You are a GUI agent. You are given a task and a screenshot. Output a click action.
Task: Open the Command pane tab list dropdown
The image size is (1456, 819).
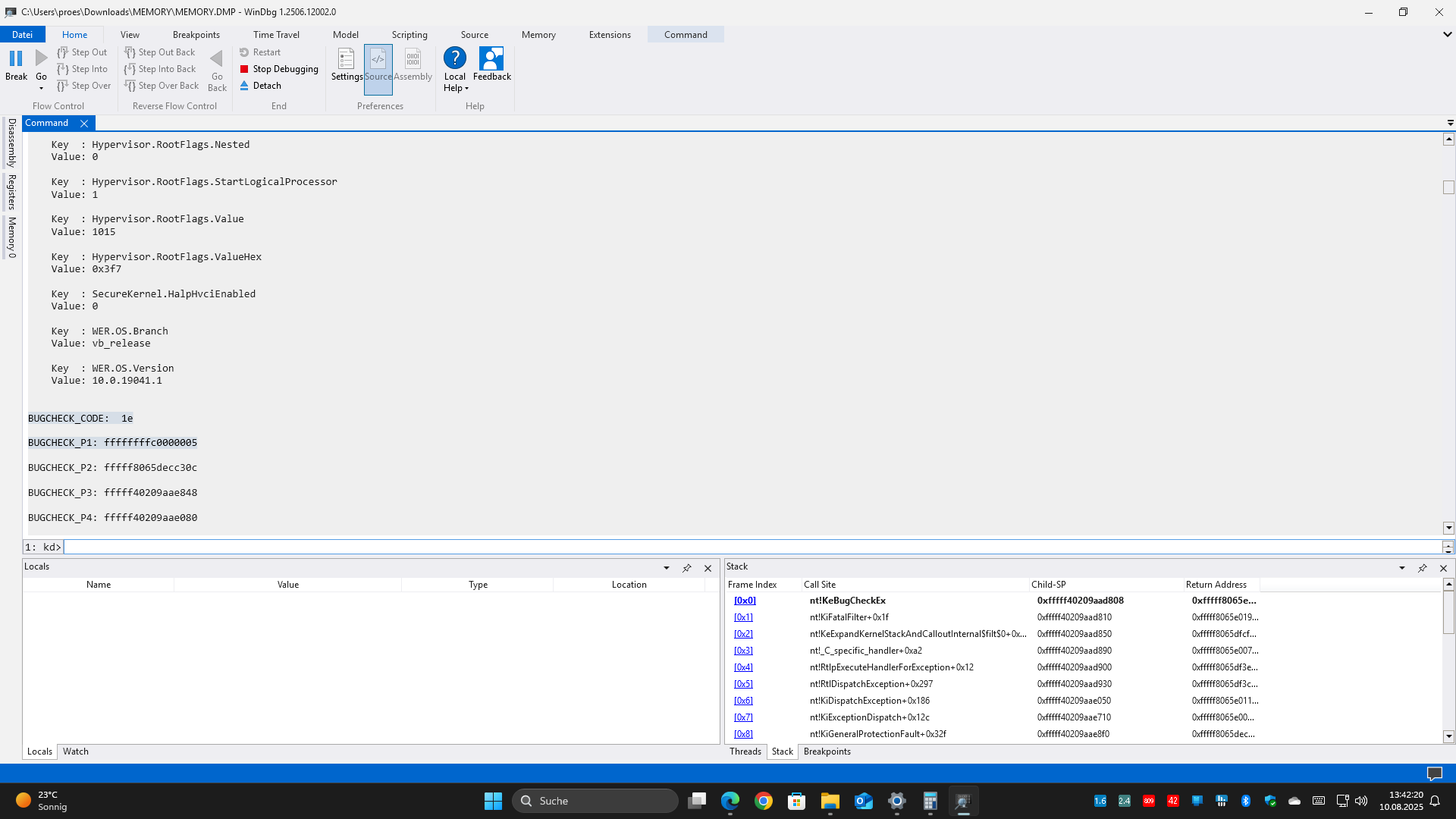[1450, 123]
